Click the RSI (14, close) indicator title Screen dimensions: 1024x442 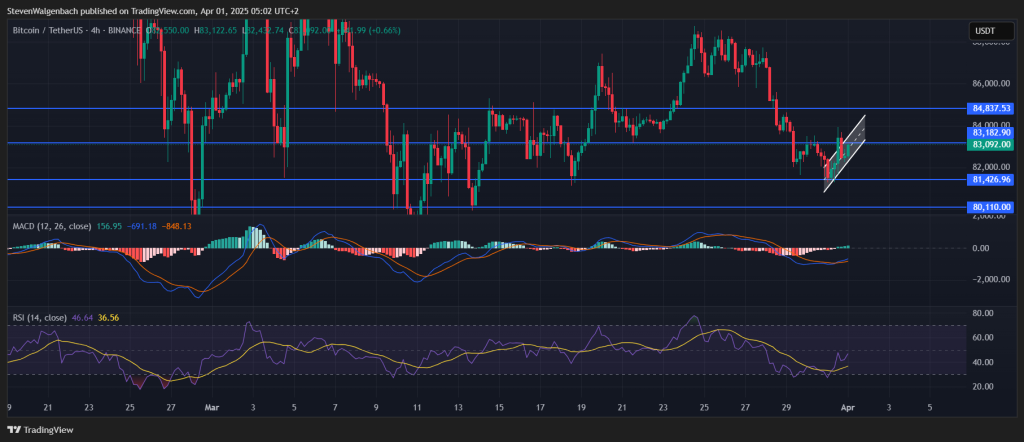coord(40,317)
